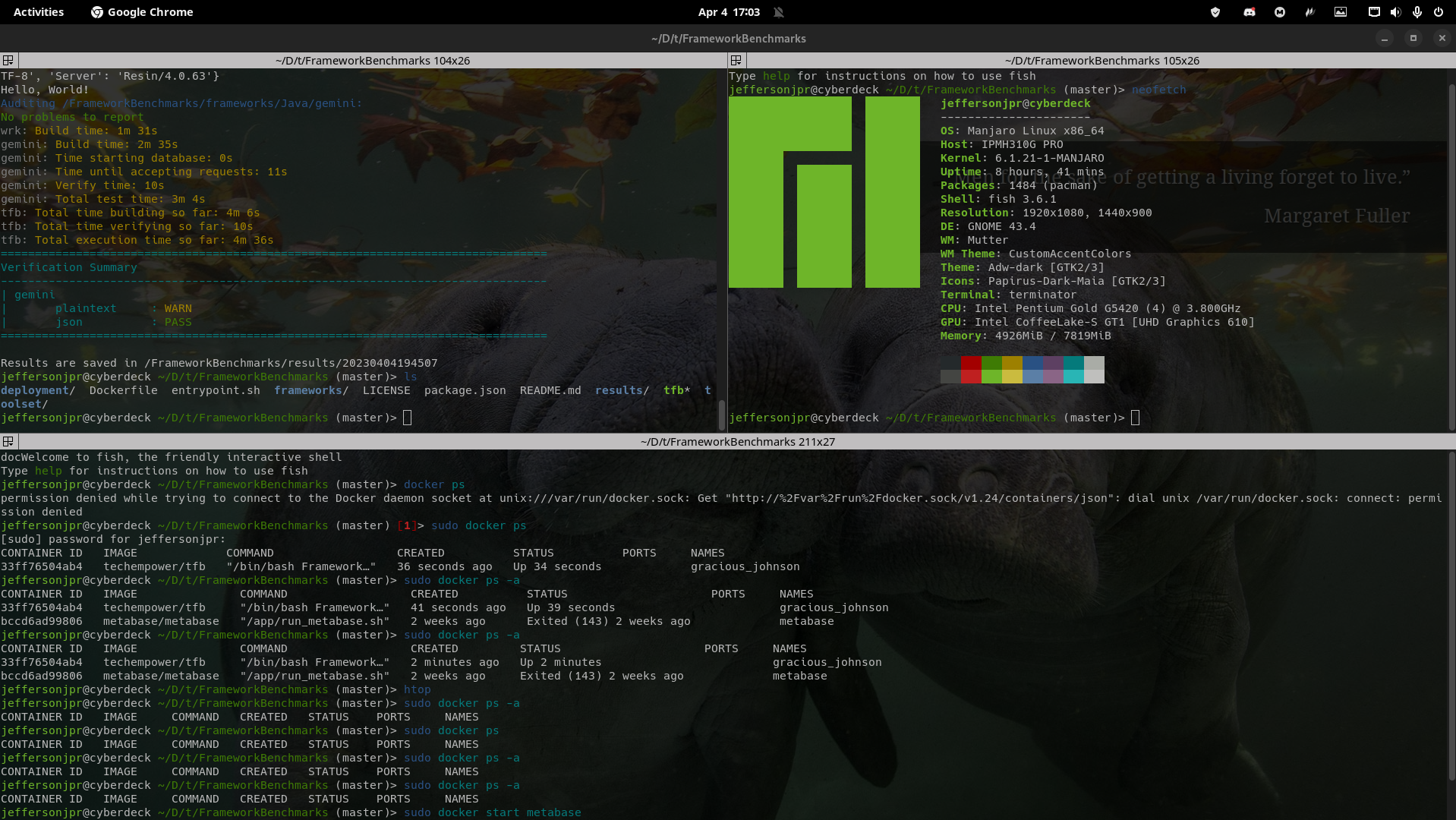Viewport: 1456px width, 820px height.
Task: Focus the prompt cursor in the left top pane
Action: tap(407, 418)
